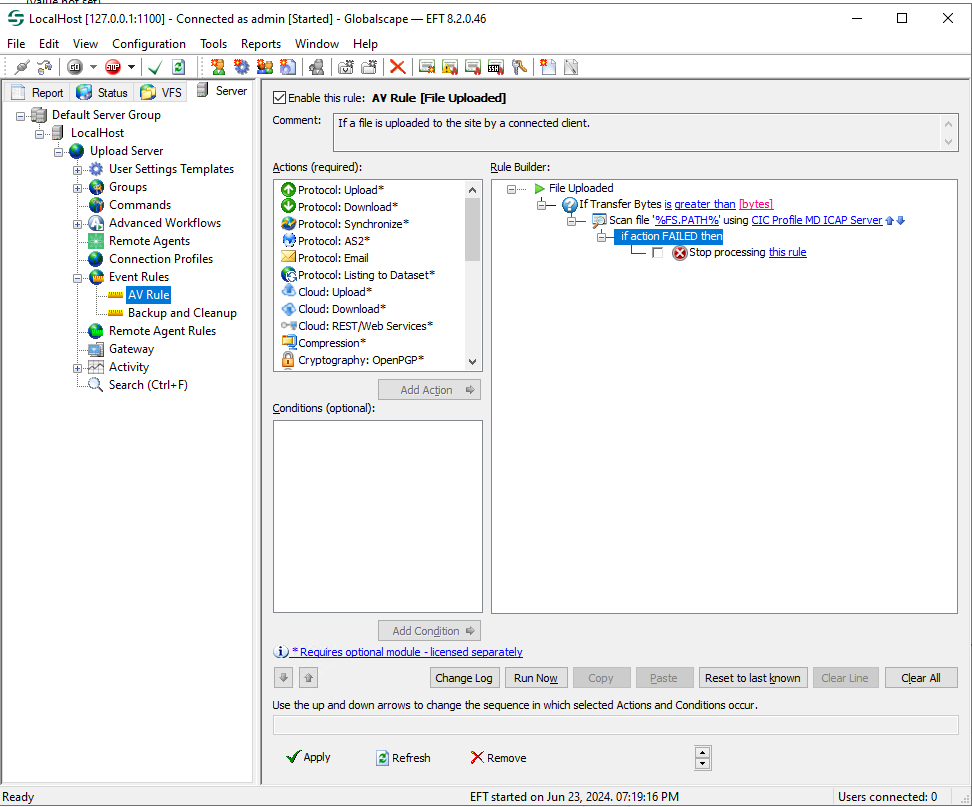Viewport: 972px width, 807px height.
Task: Click the Refresh button at bottom
Action: point(403,757)
